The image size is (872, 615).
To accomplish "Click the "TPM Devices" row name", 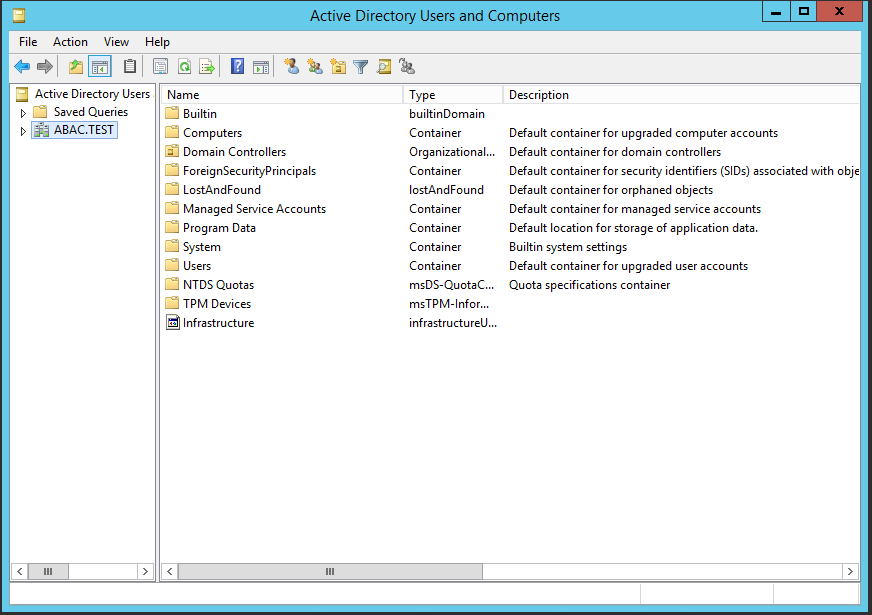I will pos(217,304).
